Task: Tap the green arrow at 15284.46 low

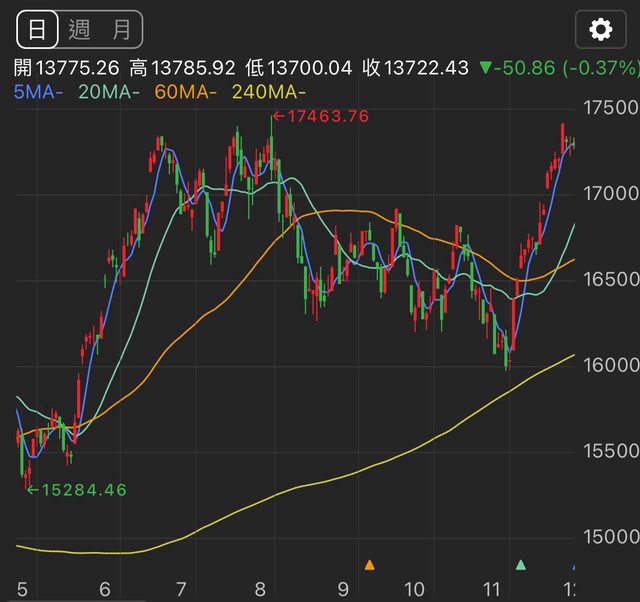Action: coord(31,490)
